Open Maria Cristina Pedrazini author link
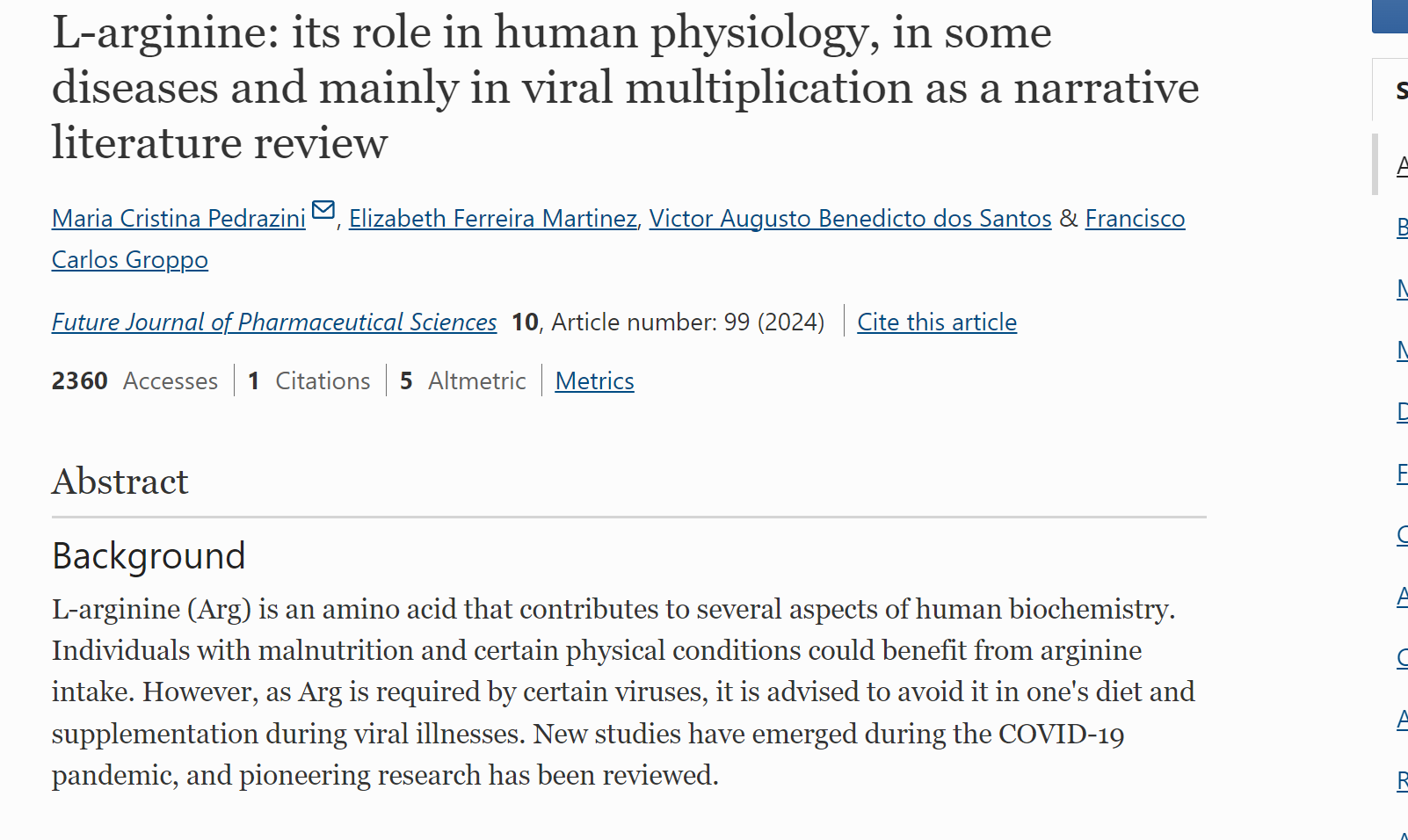 178,218
